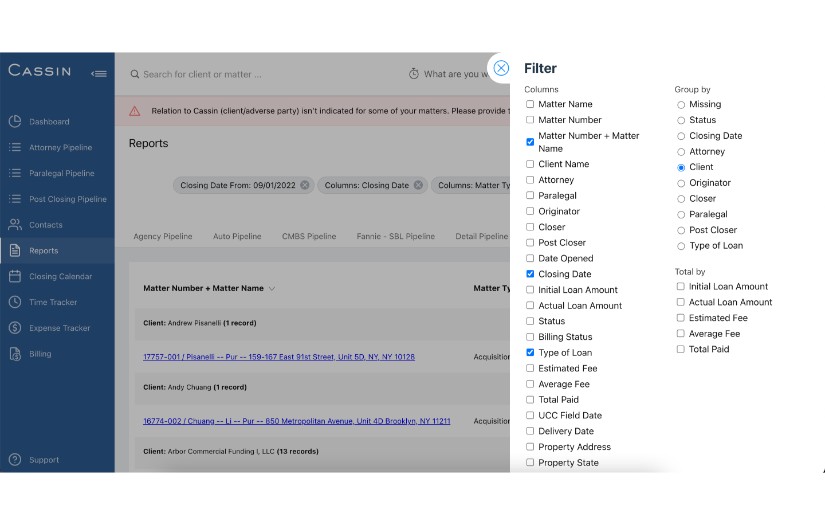Select Group by Client radio button
This screenshot has height=525, width=825.
click(681, 167)
